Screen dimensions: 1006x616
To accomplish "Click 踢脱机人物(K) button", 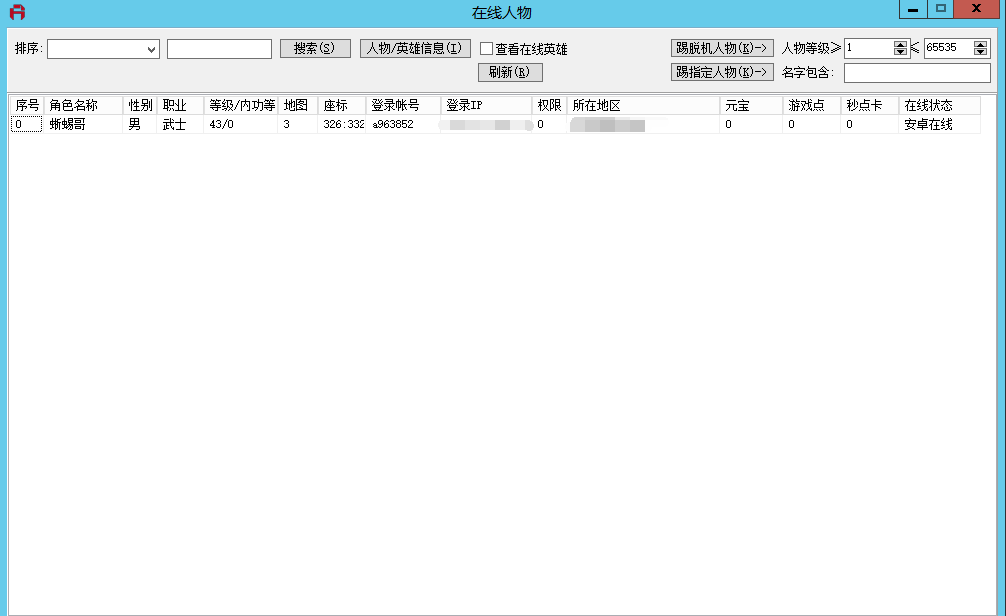I will (x=722, y=48).
